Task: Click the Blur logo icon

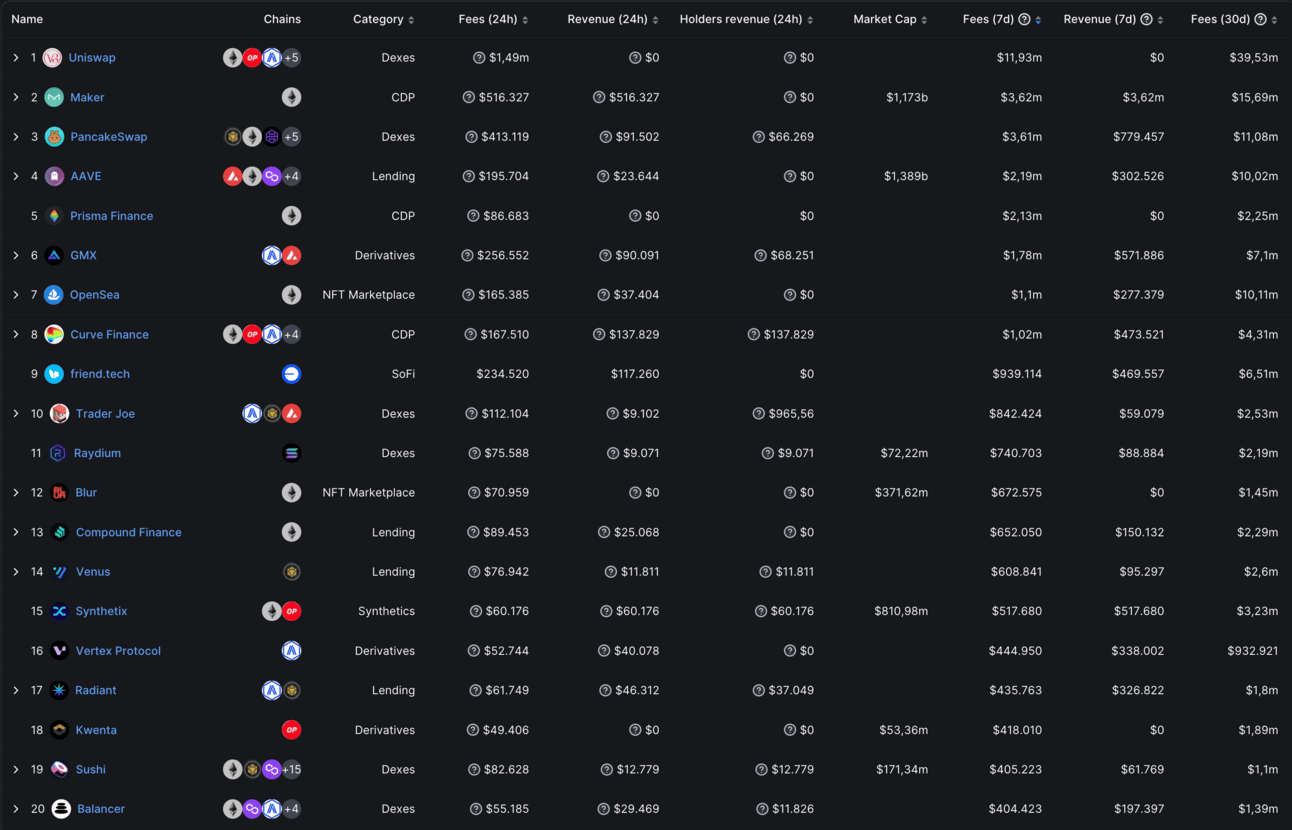Action: 60,493
